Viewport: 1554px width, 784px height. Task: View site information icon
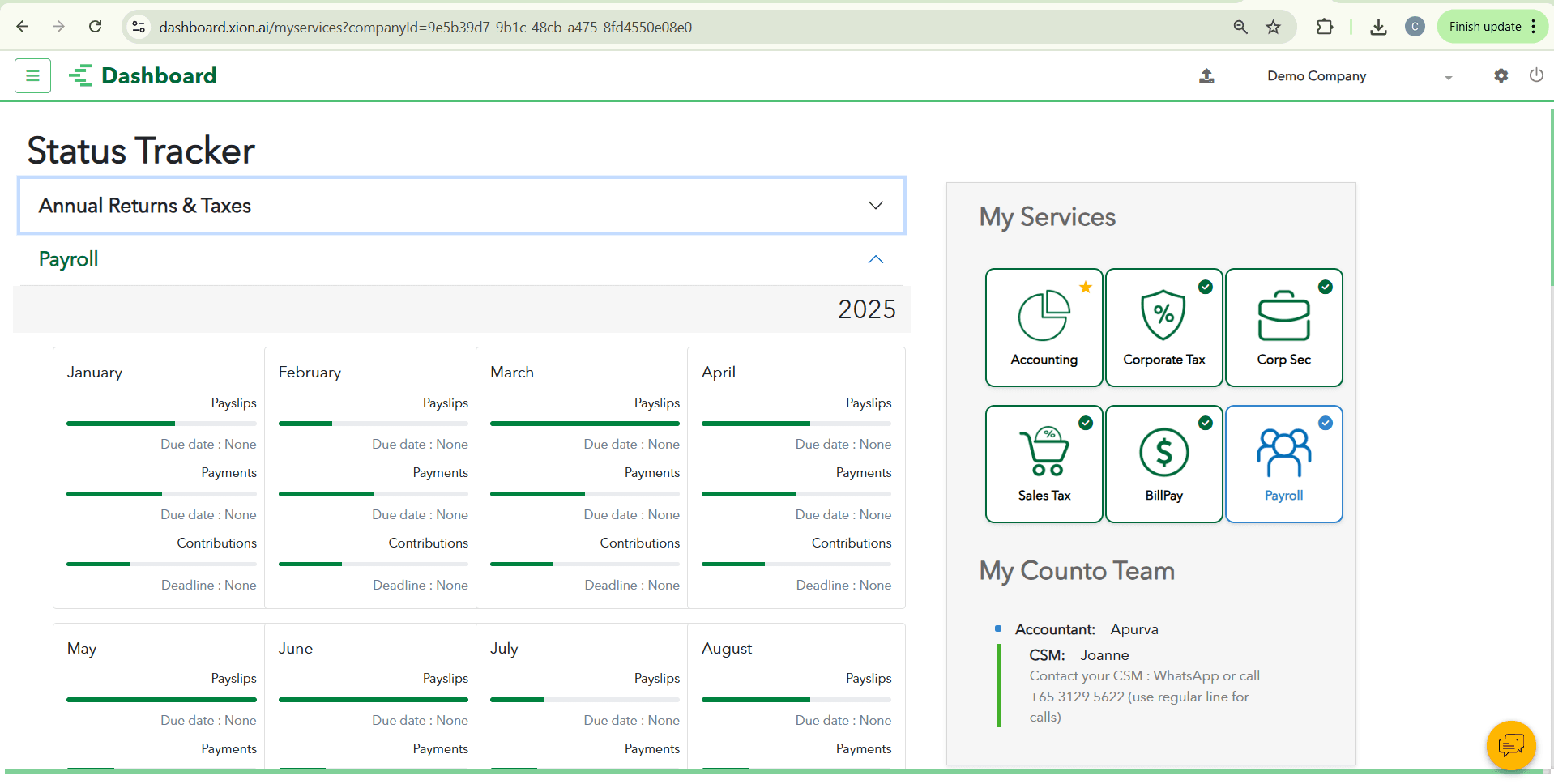click(x=139, y=27)
